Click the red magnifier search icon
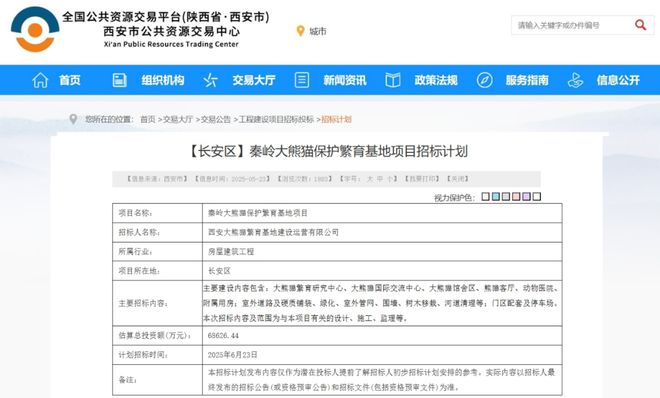660x398 pixels. click(640, 25)
